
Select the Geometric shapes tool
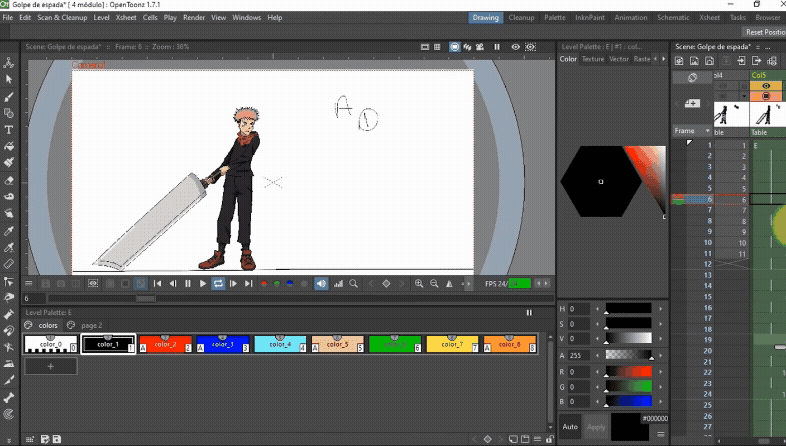click(9, 113)
